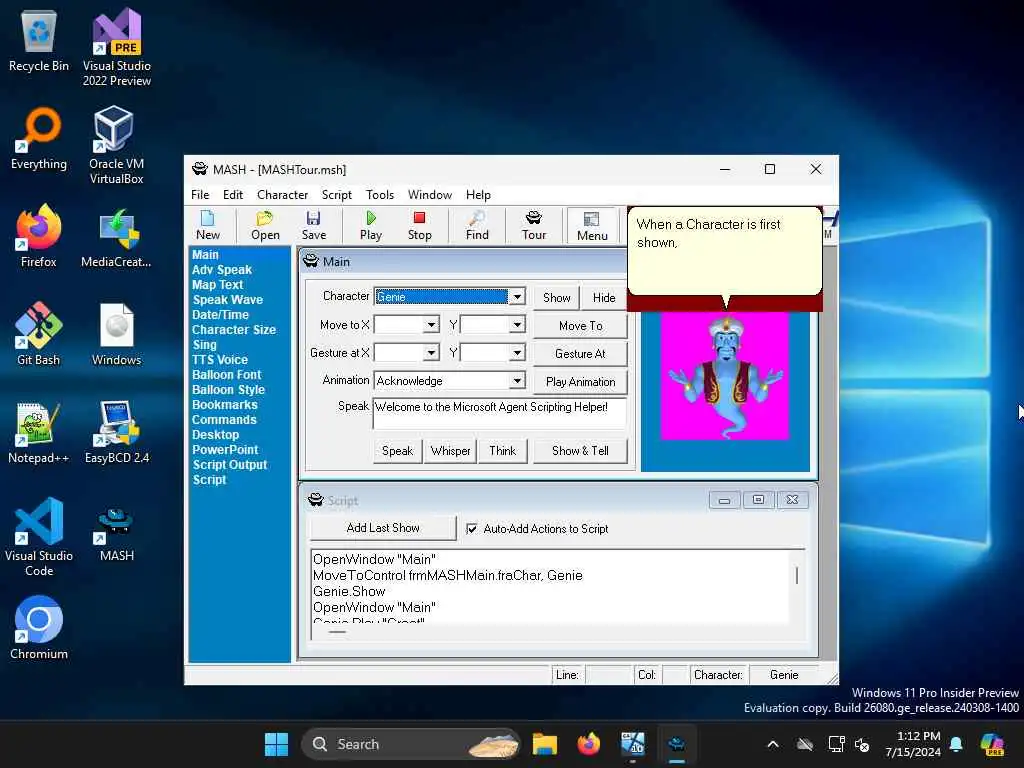Select Visual Studio 2022 Preview desktop icon
This screenshot has height=768, width=1024.
point(117,47)
